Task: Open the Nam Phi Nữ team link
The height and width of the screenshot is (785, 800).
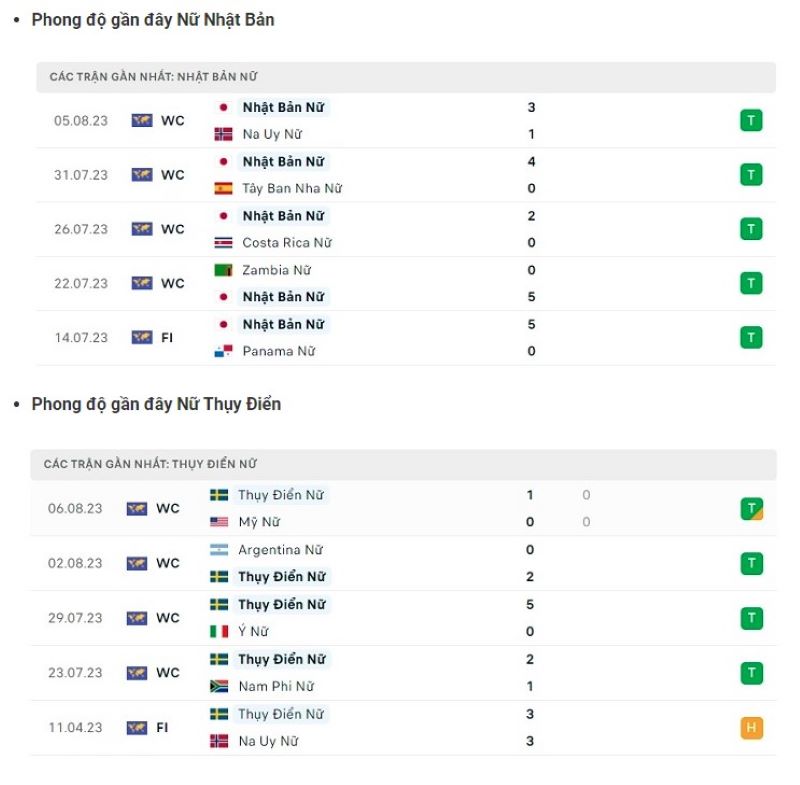Action: (x=276, y=686)
